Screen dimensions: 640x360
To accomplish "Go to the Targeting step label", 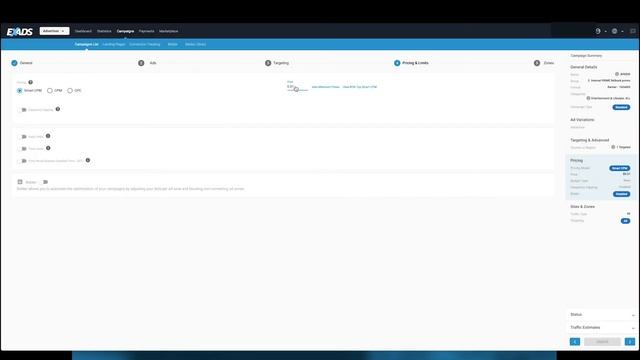I will point(281,63).
